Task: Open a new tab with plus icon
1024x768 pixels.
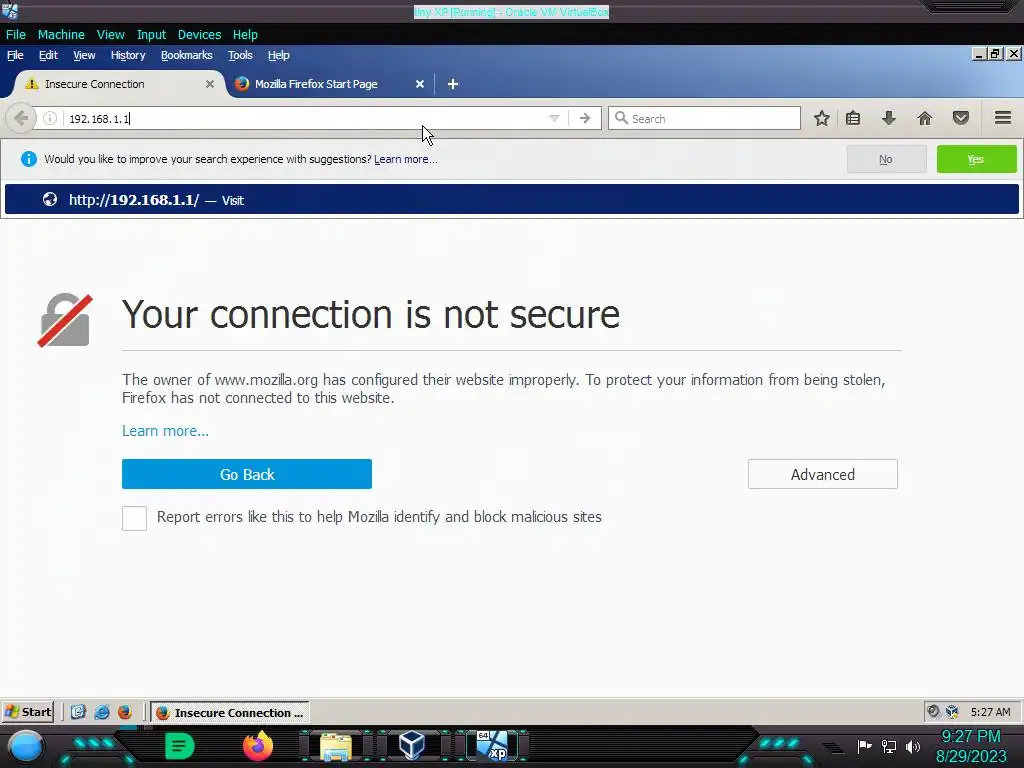Action: 453,84
